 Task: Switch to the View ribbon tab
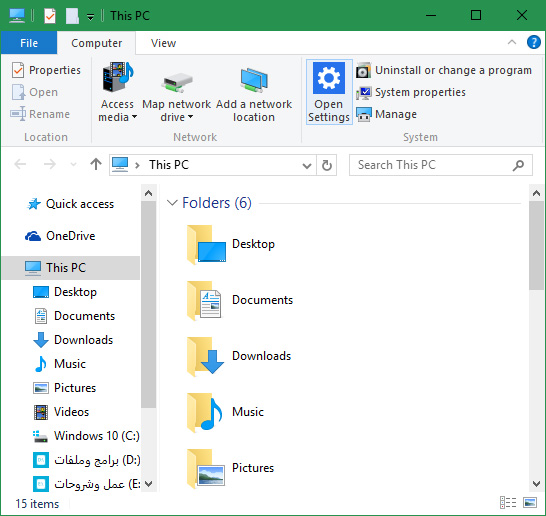tap(163, 43)
